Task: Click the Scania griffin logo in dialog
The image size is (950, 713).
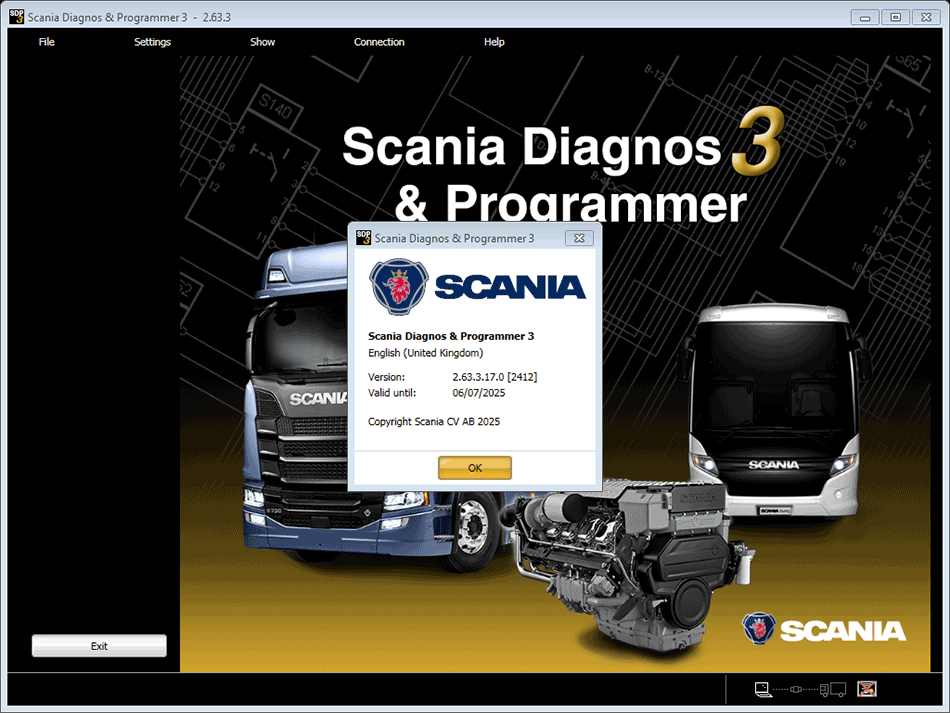Action: tap(399, 287)
